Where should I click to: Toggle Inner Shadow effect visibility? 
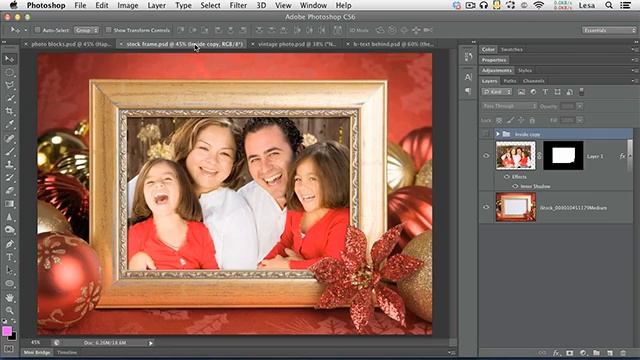[x=515, y=186]
